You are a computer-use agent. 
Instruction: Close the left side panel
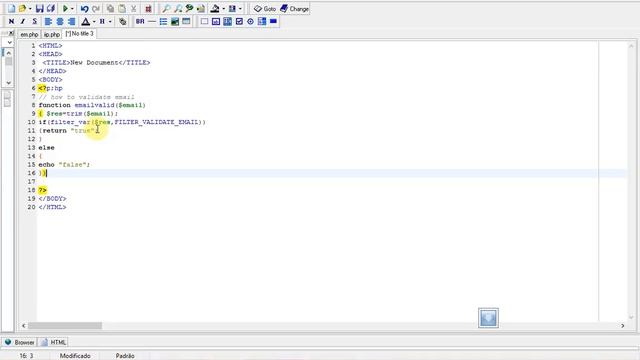coord(11,33)
